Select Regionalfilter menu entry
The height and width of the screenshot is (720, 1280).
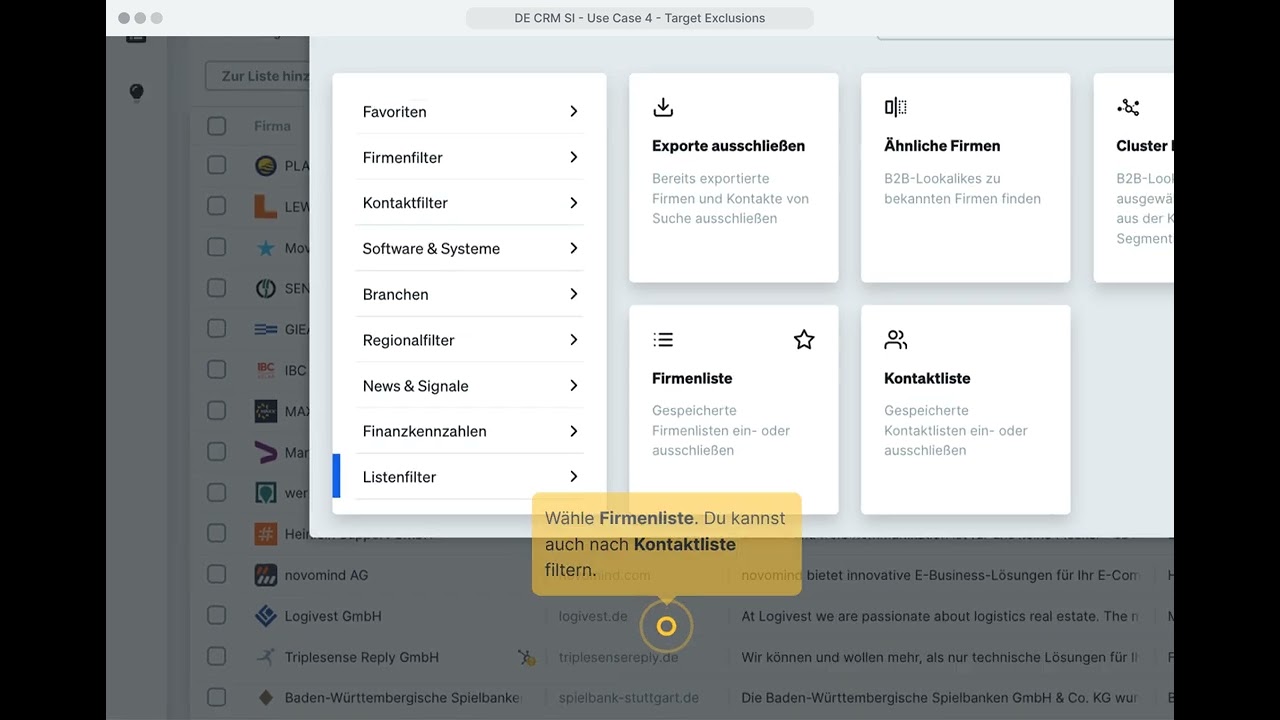[x=469, y=340]
